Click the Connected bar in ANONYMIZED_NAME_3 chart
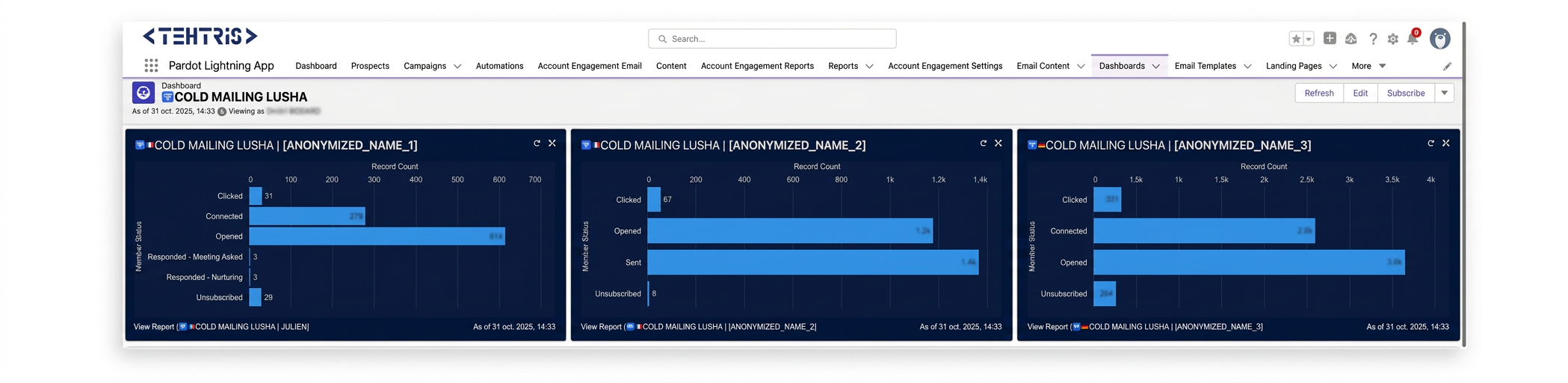The width and height of the screenshot is (1568, 383). tap(1204, 231)
